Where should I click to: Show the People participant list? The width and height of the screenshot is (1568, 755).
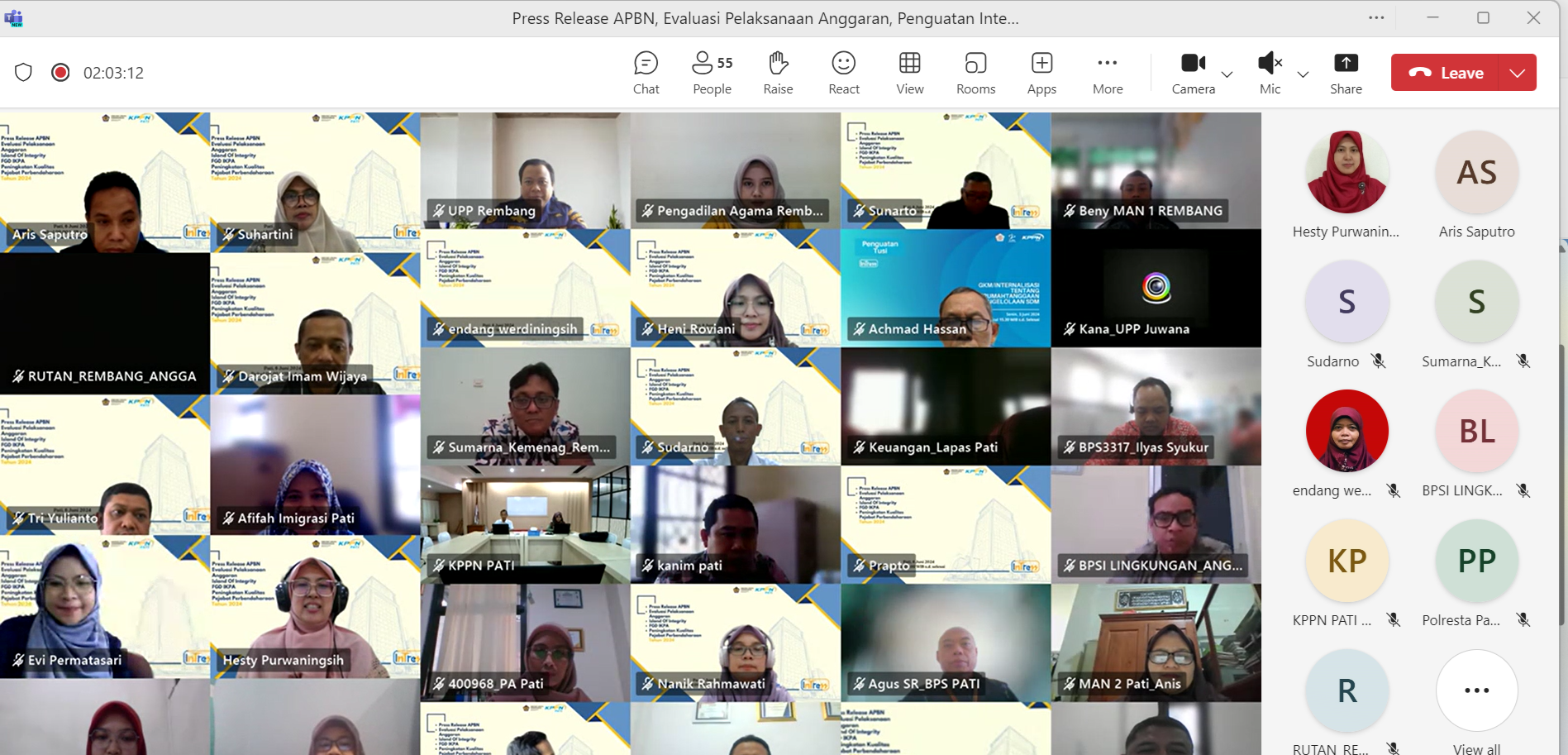(712, 73)
